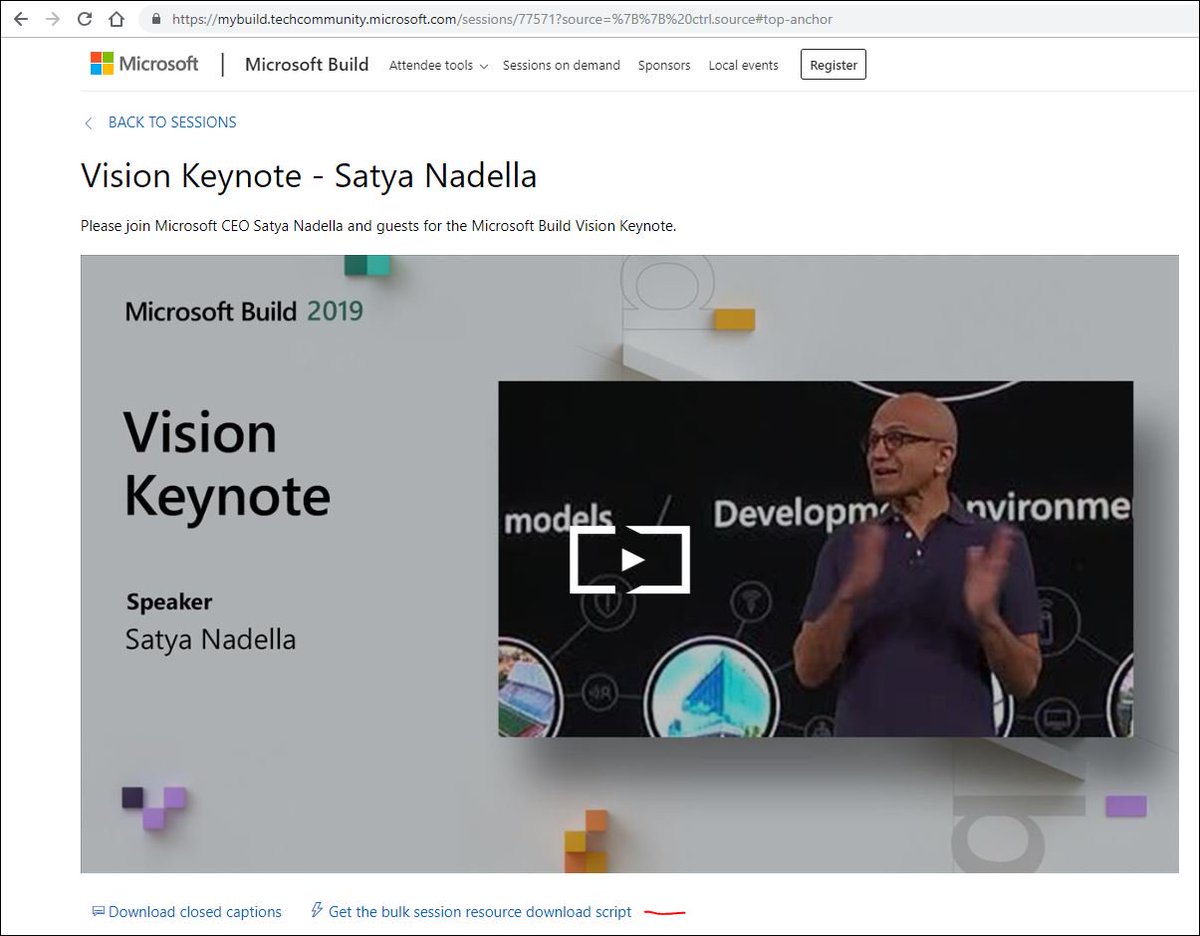
Task: Open Microsoft Build home link
Action: 306,64
